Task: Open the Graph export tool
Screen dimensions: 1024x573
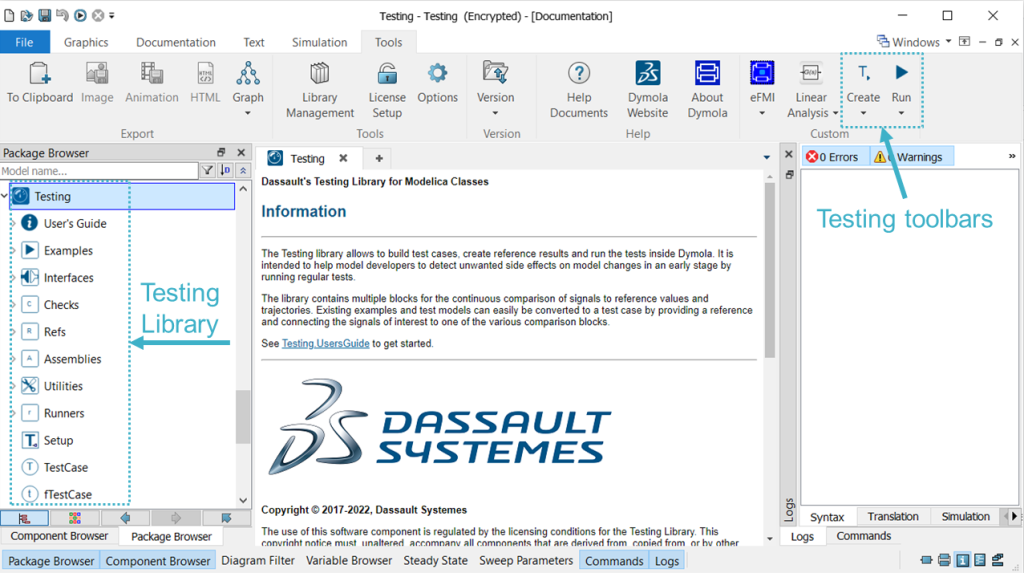Action: point(248,73)
